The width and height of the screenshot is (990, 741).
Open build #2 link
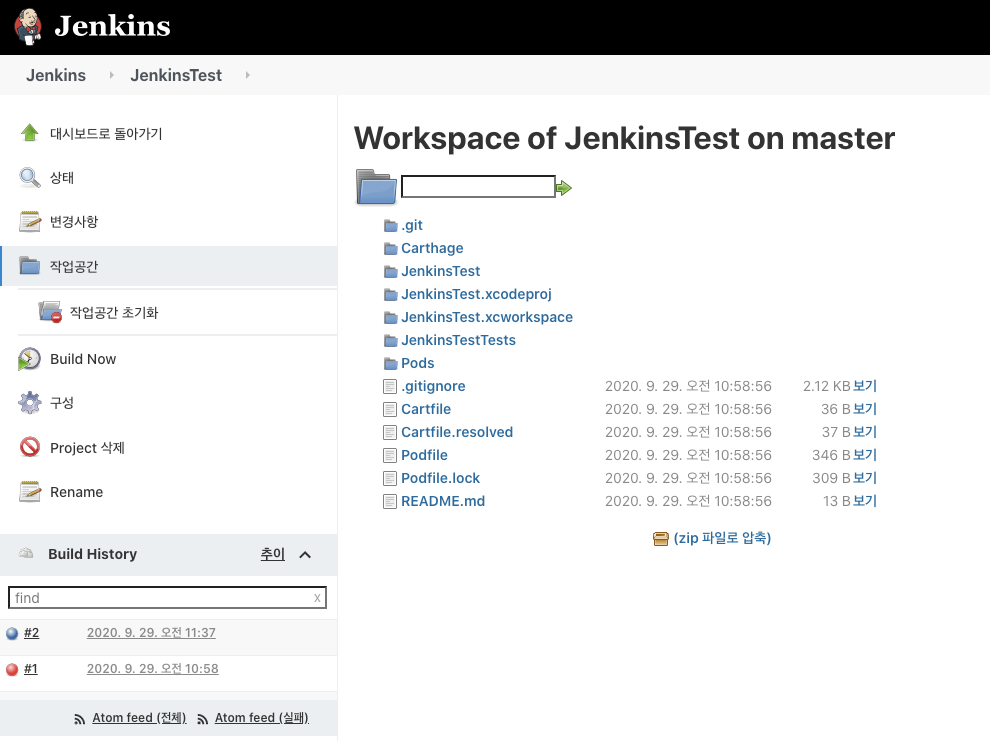[x=32, y=633]
